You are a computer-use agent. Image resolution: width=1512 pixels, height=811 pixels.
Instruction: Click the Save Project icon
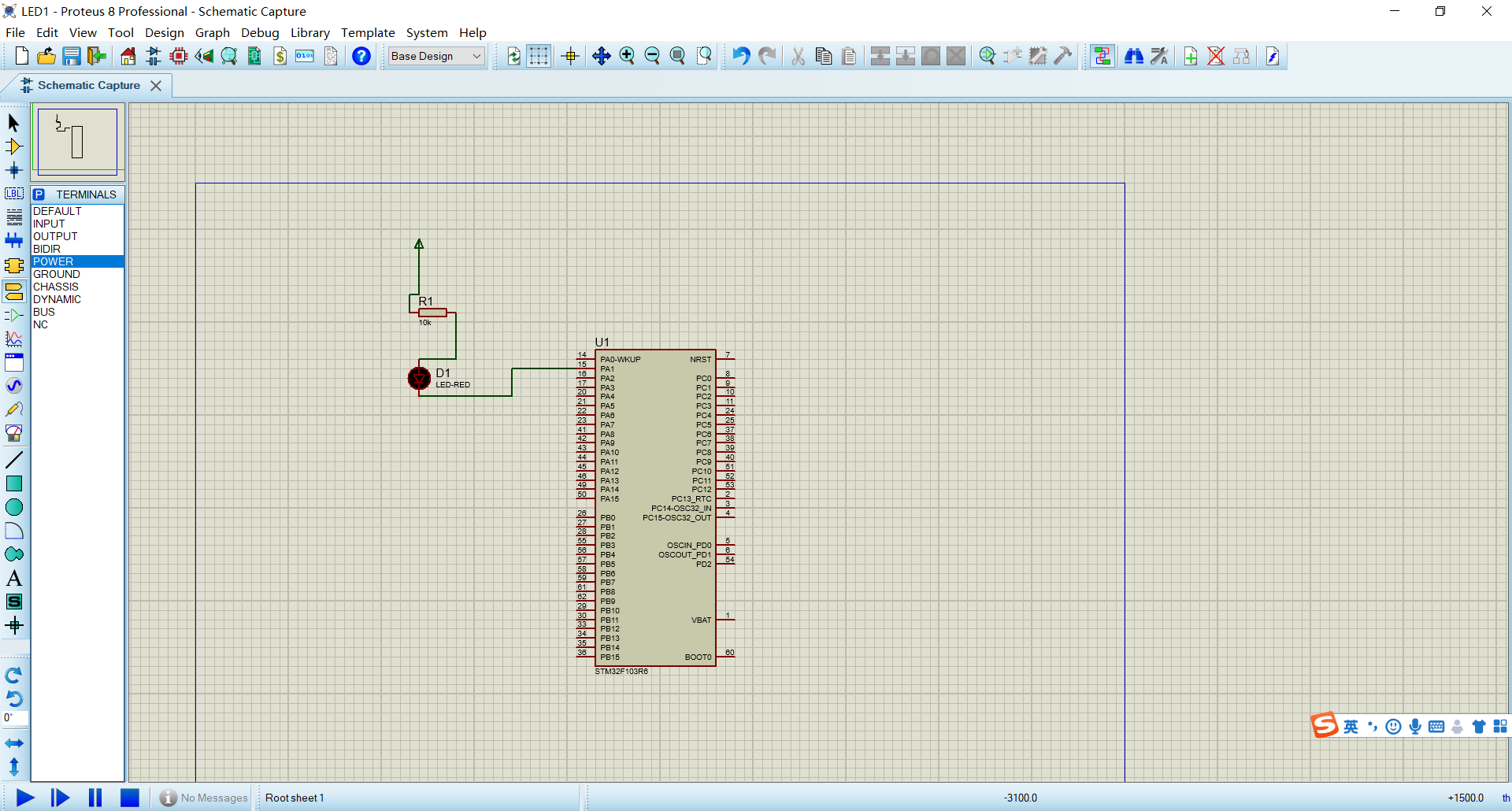(72, 56)
